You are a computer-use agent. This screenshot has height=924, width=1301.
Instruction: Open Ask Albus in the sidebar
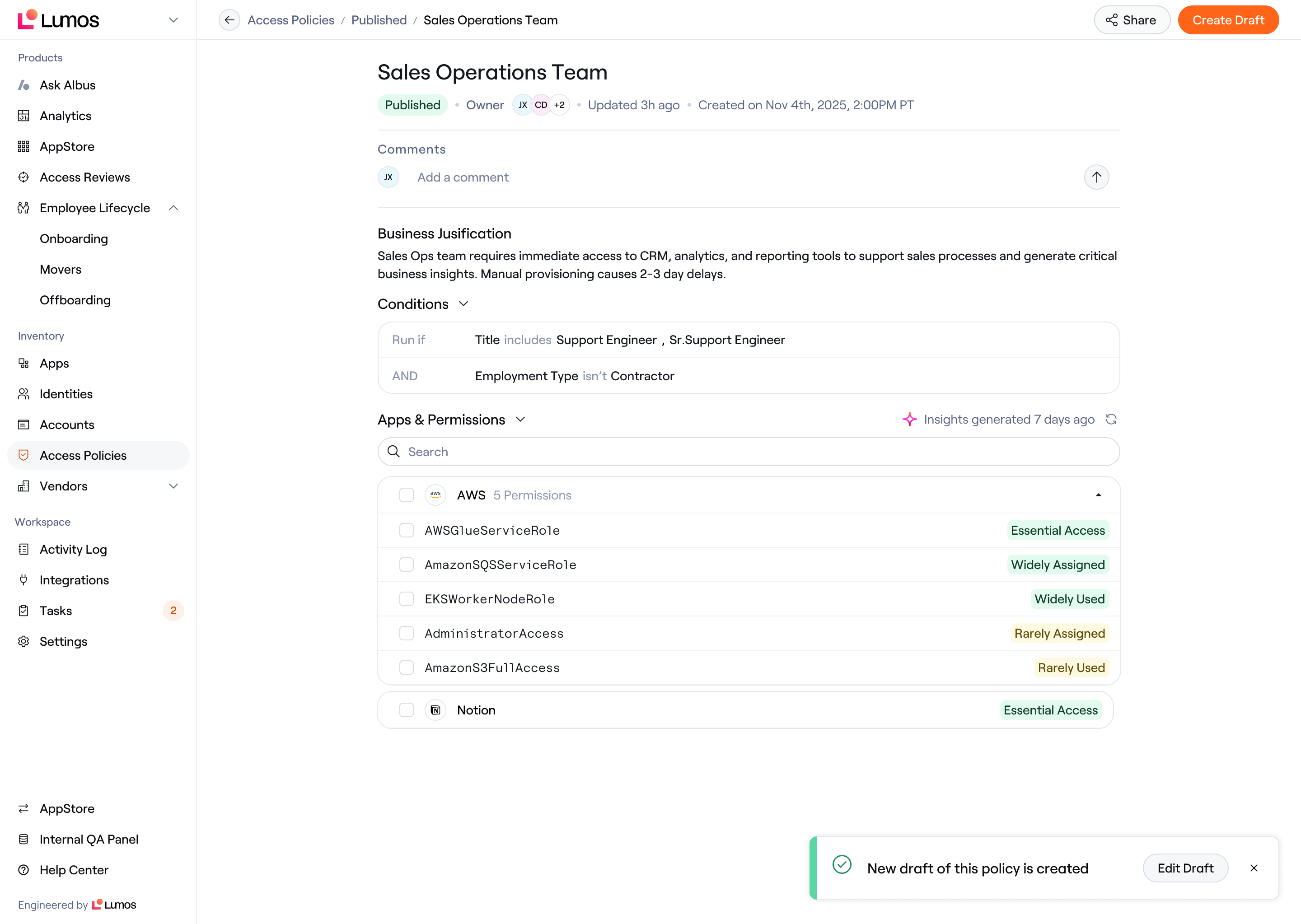(67, 85)
